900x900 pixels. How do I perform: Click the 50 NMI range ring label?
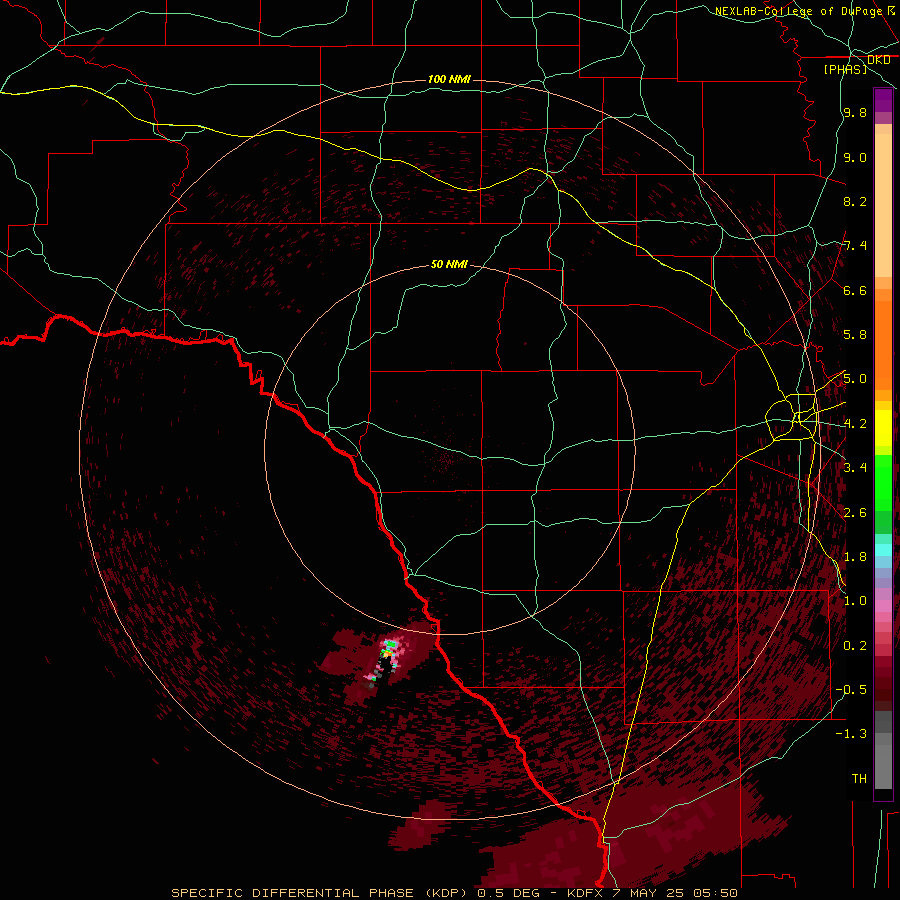coord(449,264)
